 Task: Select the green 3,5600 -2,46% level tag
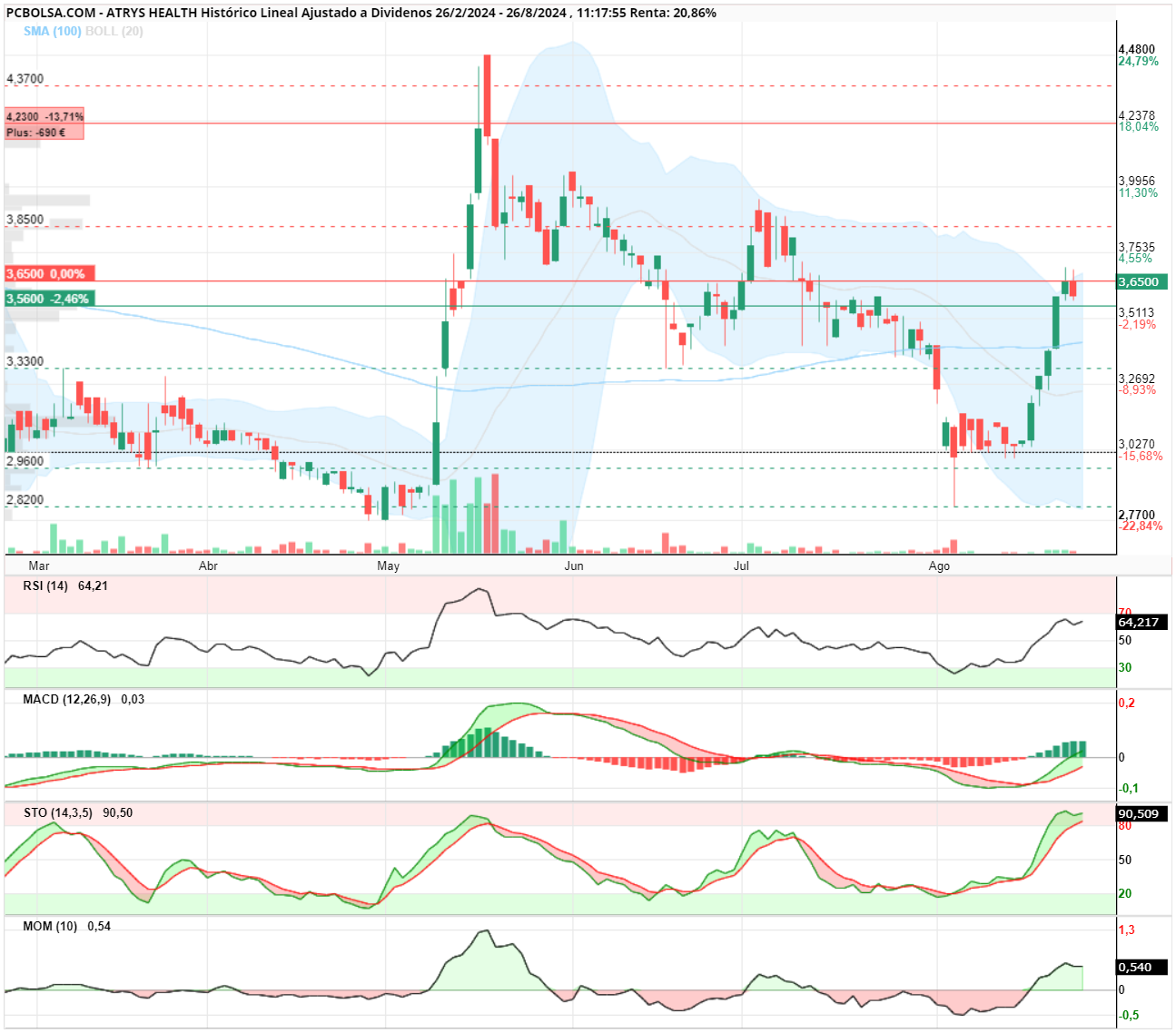(x=49, y=299)
